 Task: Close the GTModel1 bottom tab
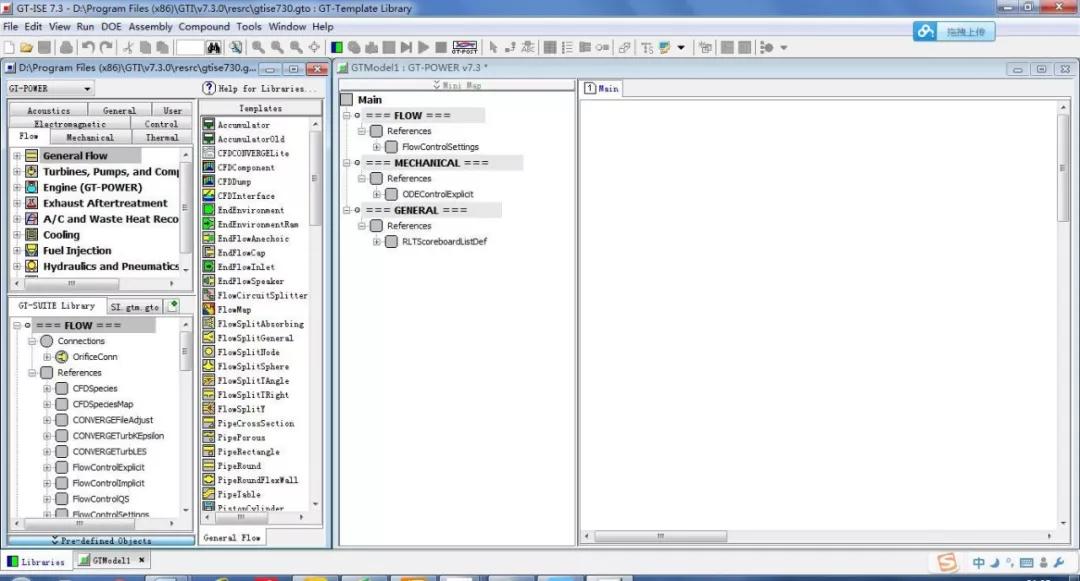point(142,560)
